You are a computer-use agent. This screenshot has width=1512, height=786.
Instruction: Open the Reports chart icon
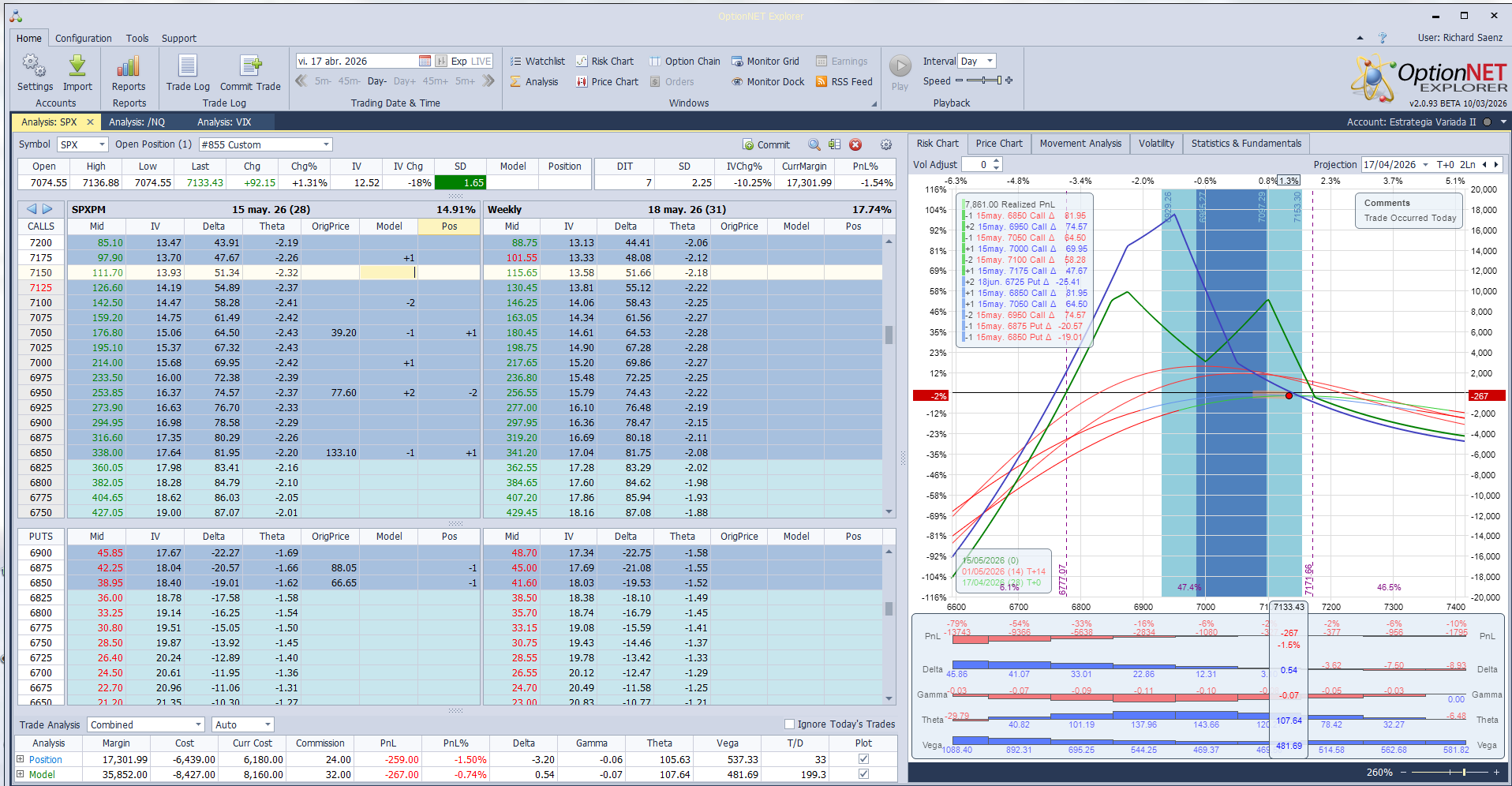(x=128, y=66)
